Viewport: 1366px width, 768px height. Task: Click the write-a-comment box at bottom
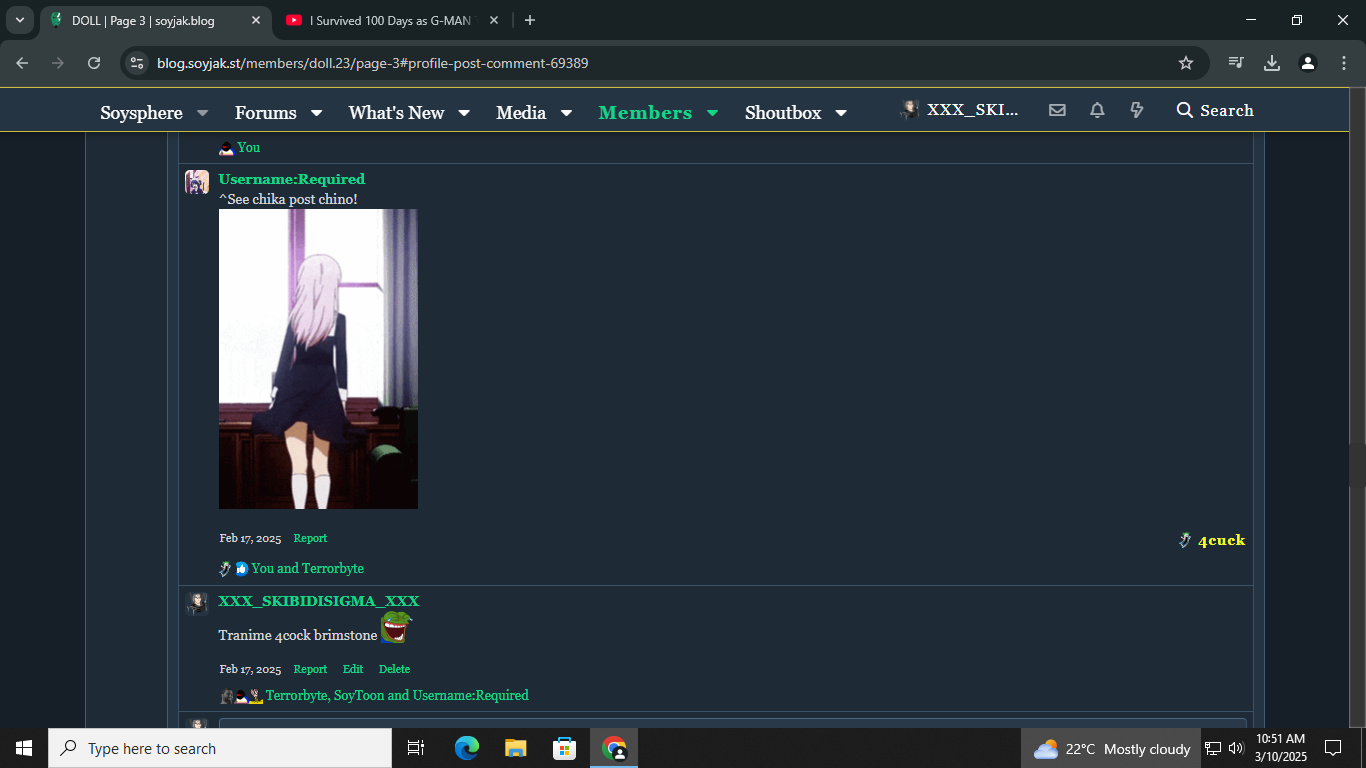click(733, 723)
